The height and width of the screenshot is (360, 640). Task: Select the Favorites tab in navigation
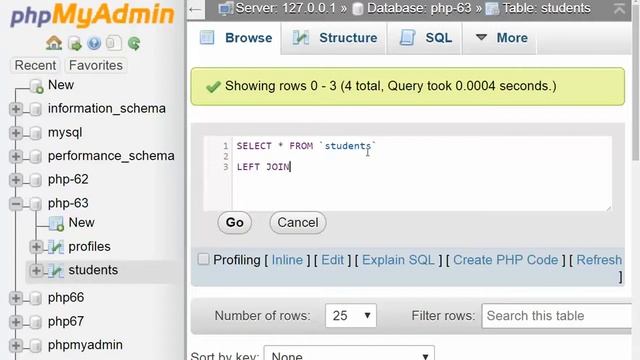tap(96, 65)
